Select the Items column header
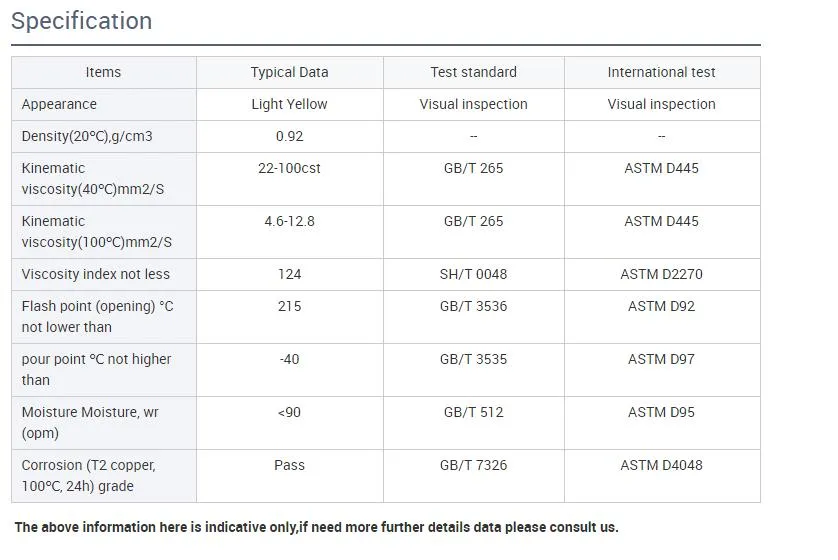838x560 pixels. (103, 72)
